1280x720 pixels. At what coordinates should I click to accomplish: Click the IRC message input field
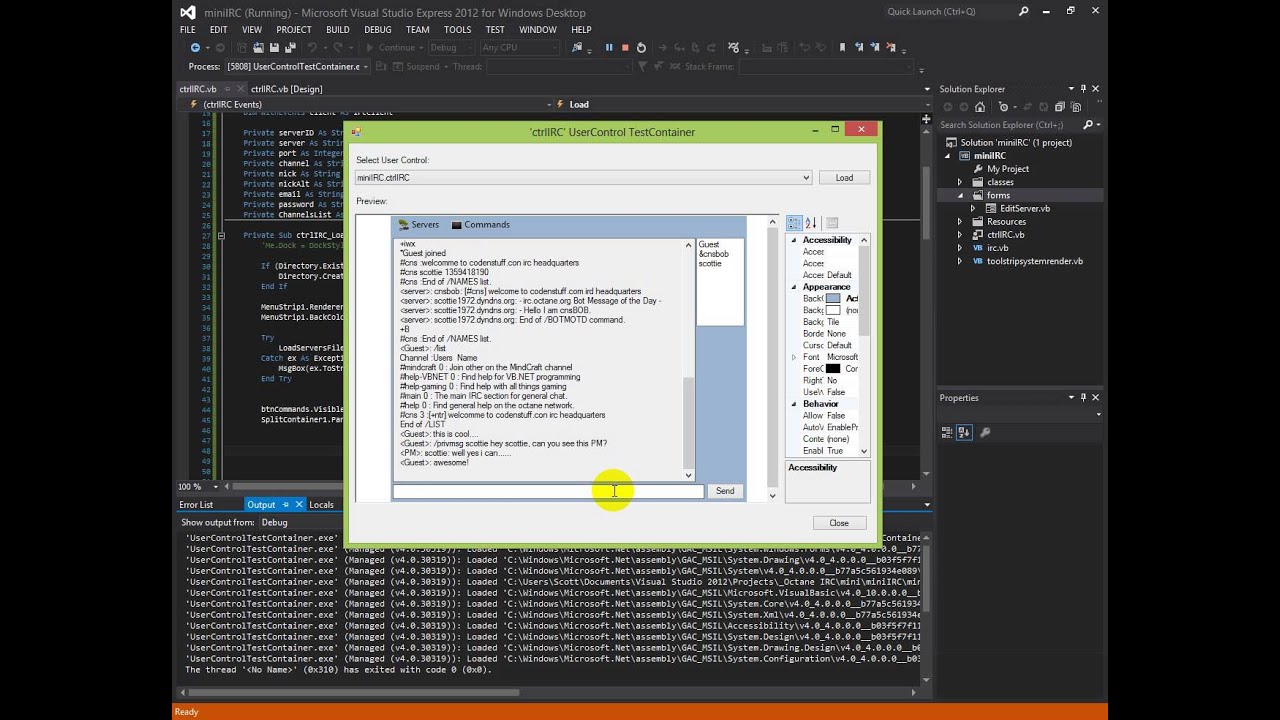point(548,491)
